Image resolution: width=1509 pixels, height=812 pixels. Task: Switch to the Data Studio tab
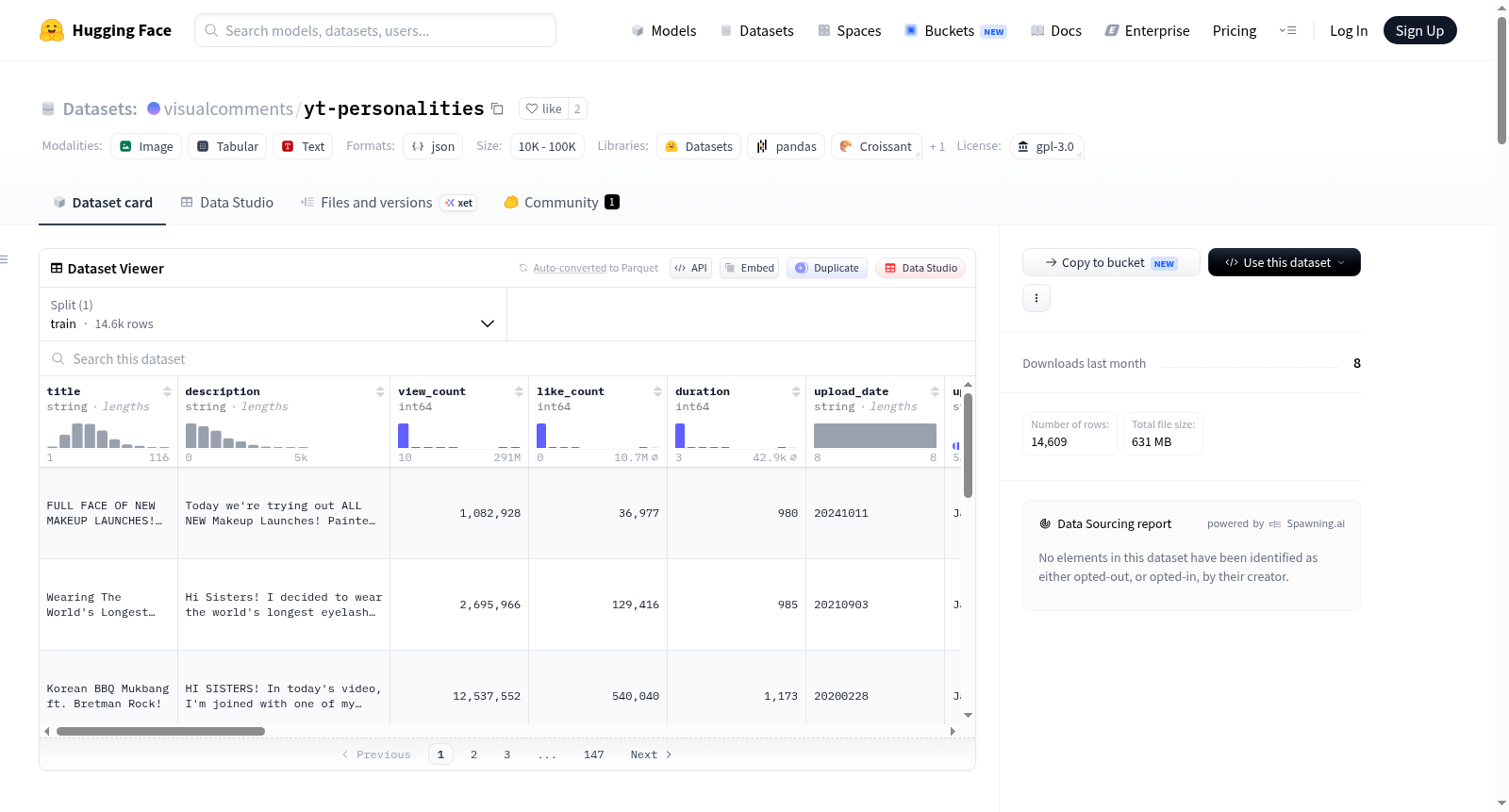tap(227, 202)
